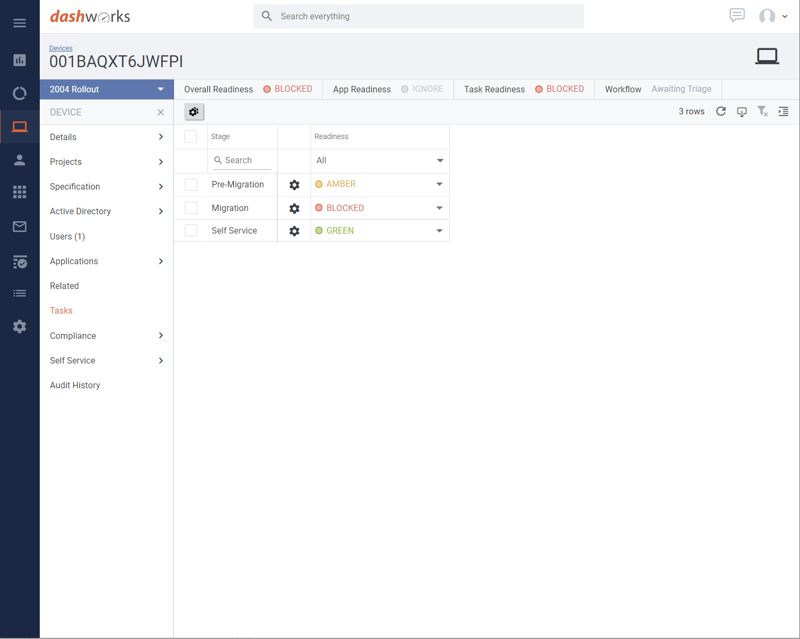The width and height of the screenshot is (800, 639).
Task: Click the App Readiness IGNORE status
Action: coord(422,89)
